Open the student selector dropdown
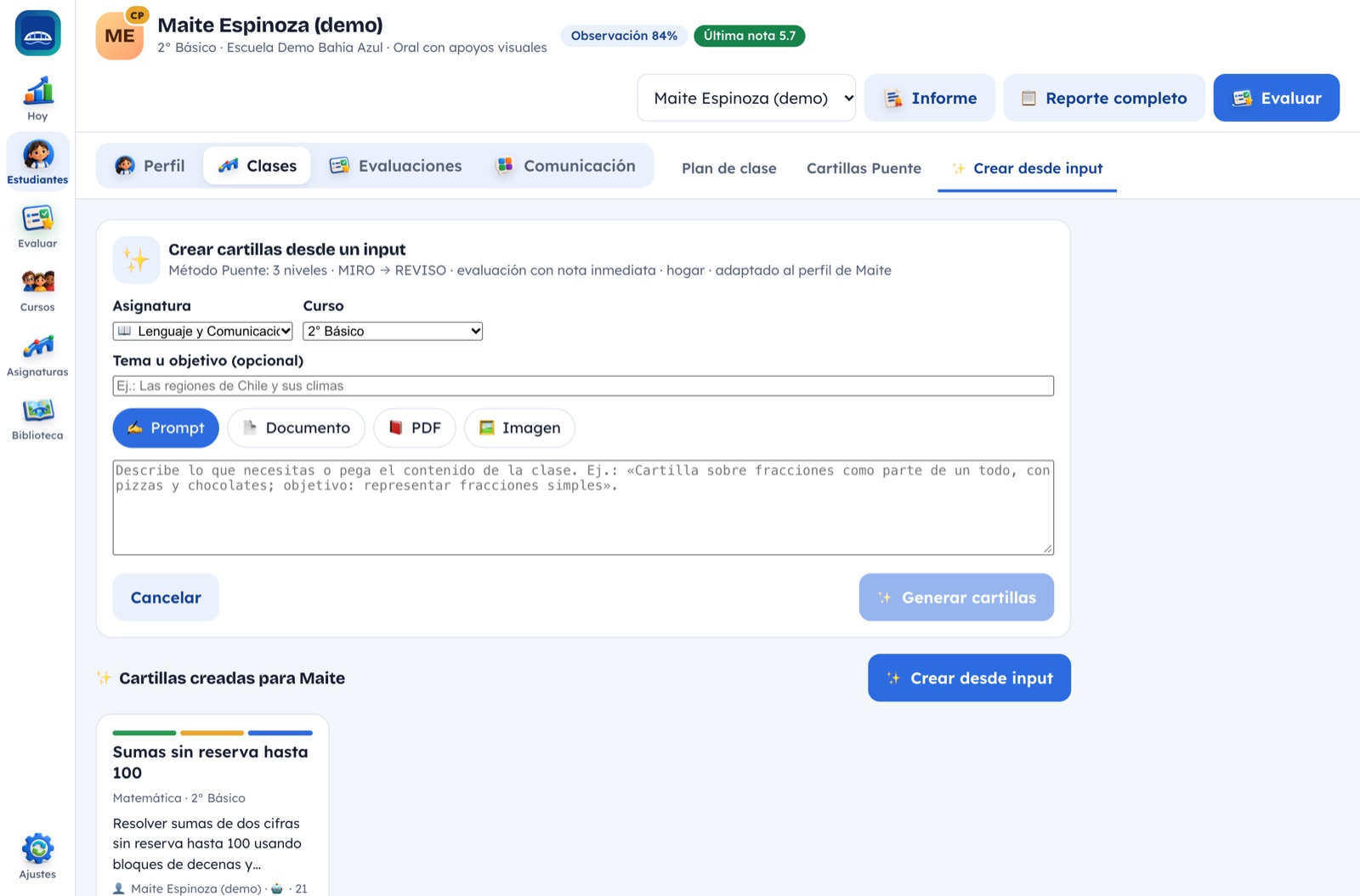 pyautogui.click(x=746, y=98)
